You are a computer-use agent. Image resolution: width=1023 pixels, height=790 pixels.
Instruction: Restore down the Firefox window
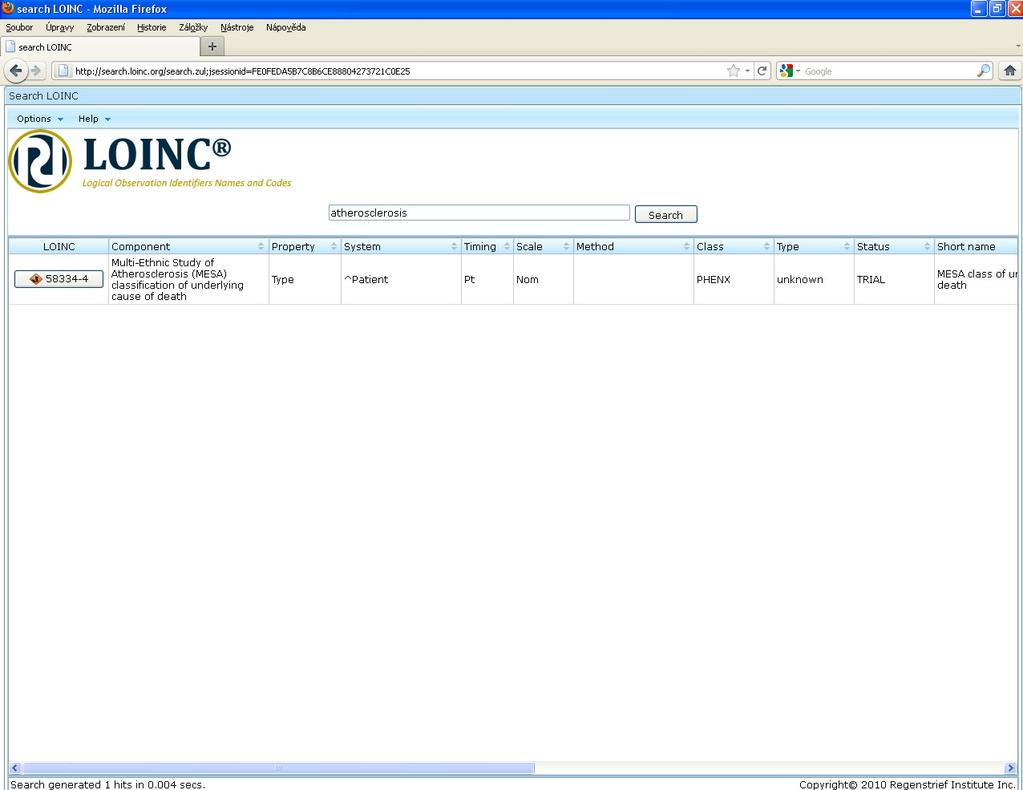click(997, 8)
